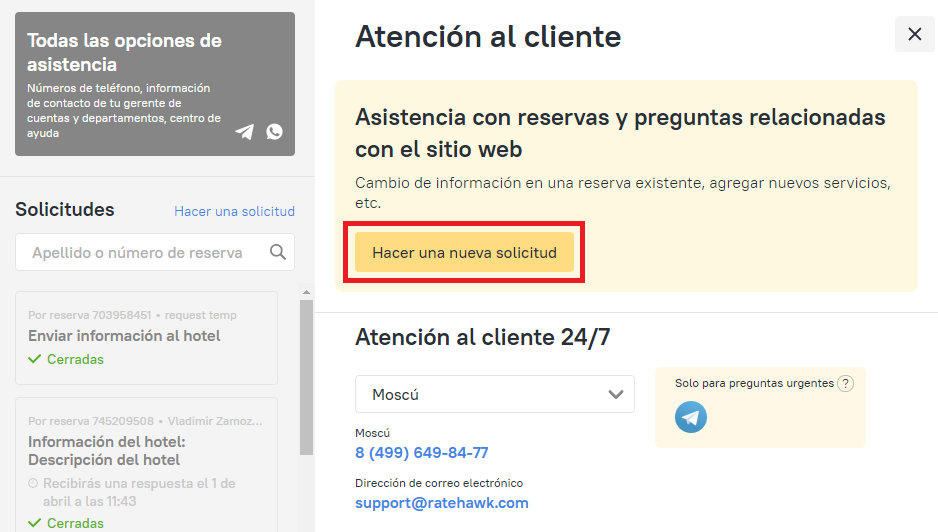
Task: Click the Telegram icon in the assistance card
Action: pos(245,132)
